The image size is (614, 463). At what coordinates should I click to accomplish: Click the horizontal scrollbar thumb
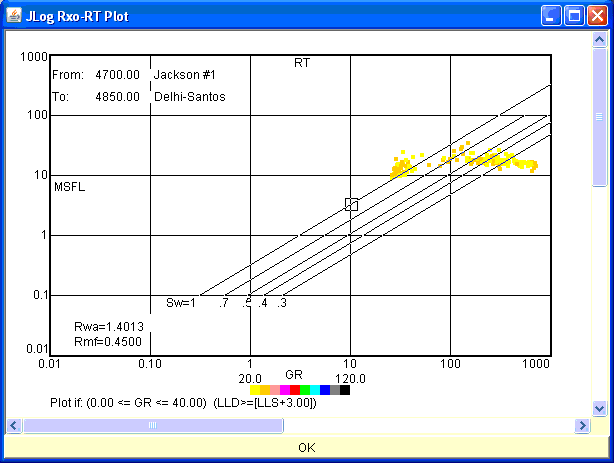pyautogui.click(x=152, y=426)
